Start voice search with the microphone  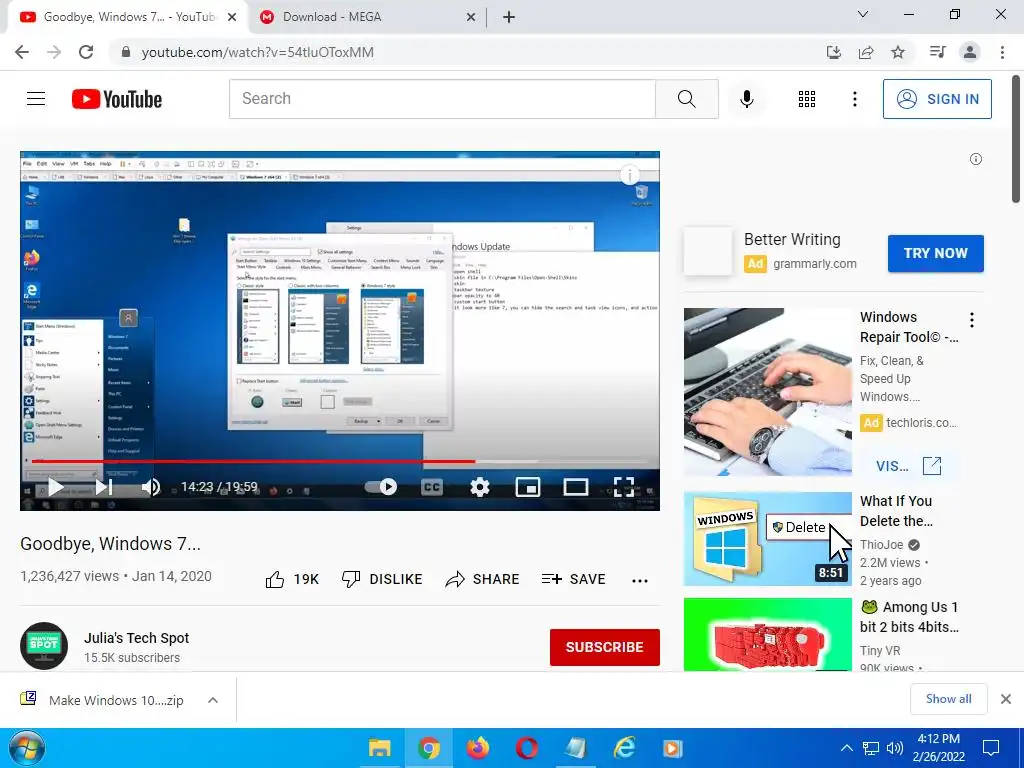pyautogui.click(x=746, y=99)
